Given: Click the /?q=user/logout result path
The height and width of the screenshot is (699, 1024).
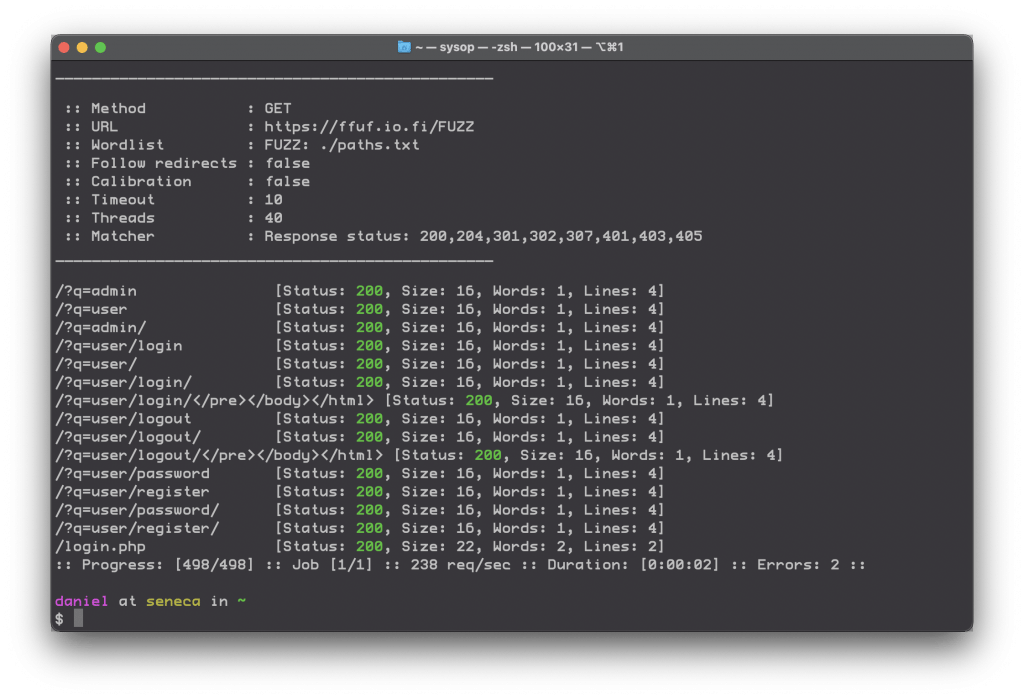Looking at the screenshot, I should 123,419.
